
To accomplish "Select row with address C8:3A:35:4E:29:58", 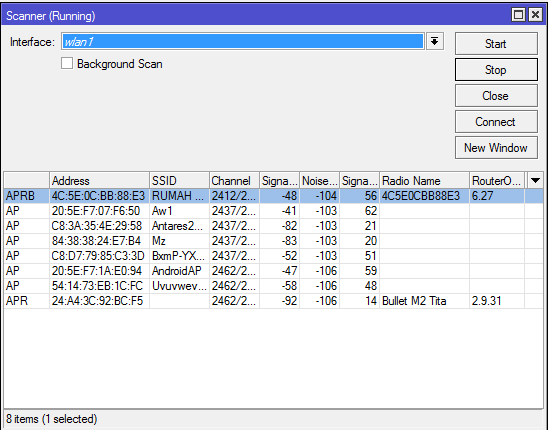I will click(x=273, y=226).
